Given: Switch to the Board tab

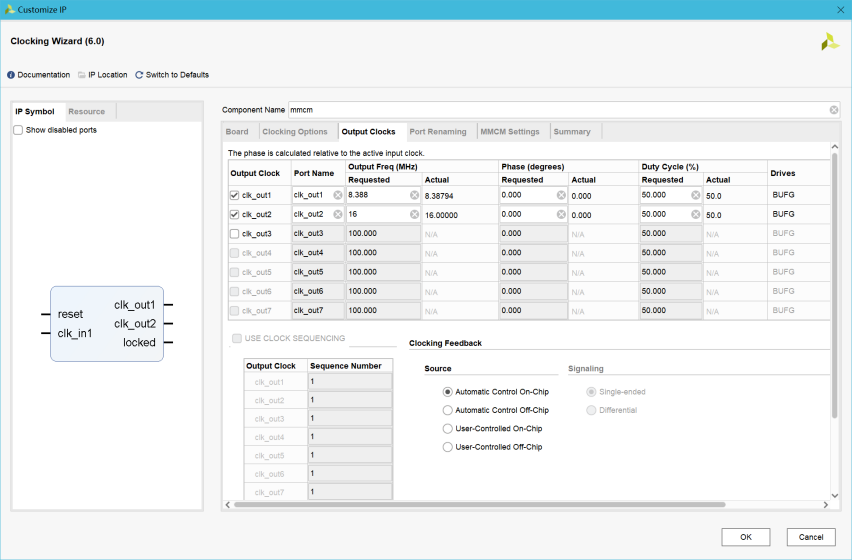Looking at the screenshot, I should coord(237,132).
